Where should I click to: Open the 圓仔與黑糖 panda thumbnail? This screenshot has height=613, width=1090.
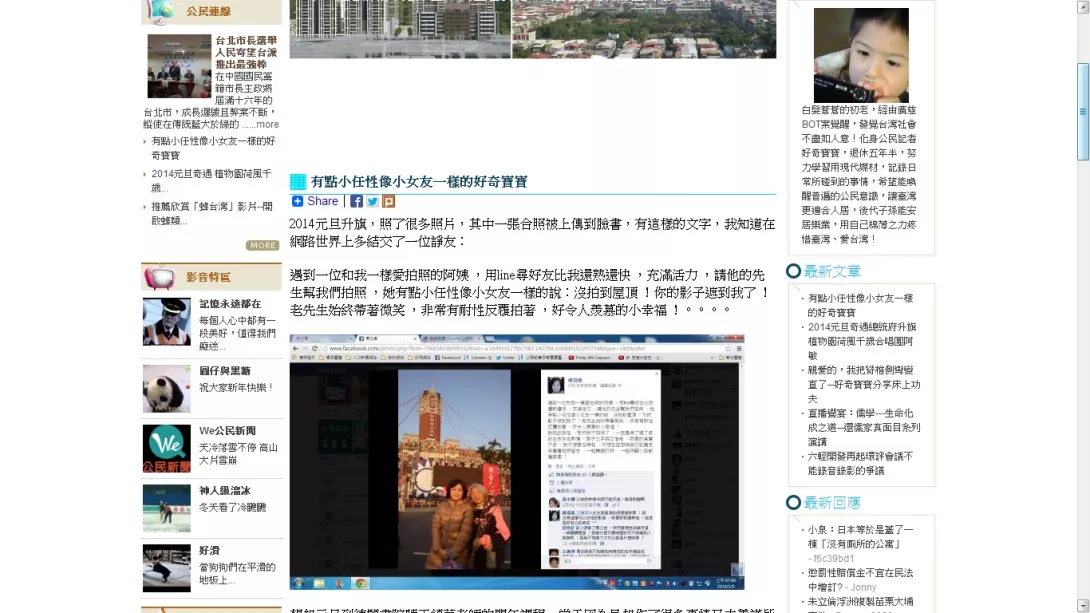166,388
